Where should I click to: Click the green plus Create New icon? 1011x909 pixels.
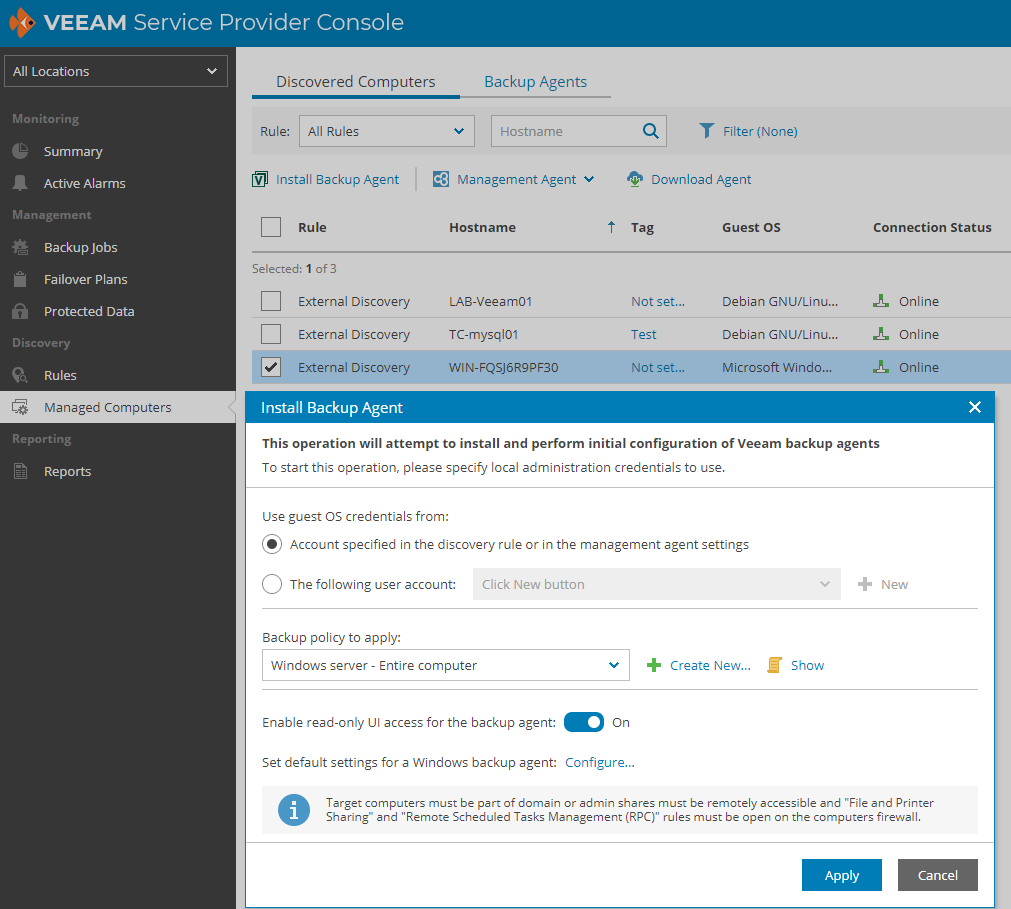654,665
